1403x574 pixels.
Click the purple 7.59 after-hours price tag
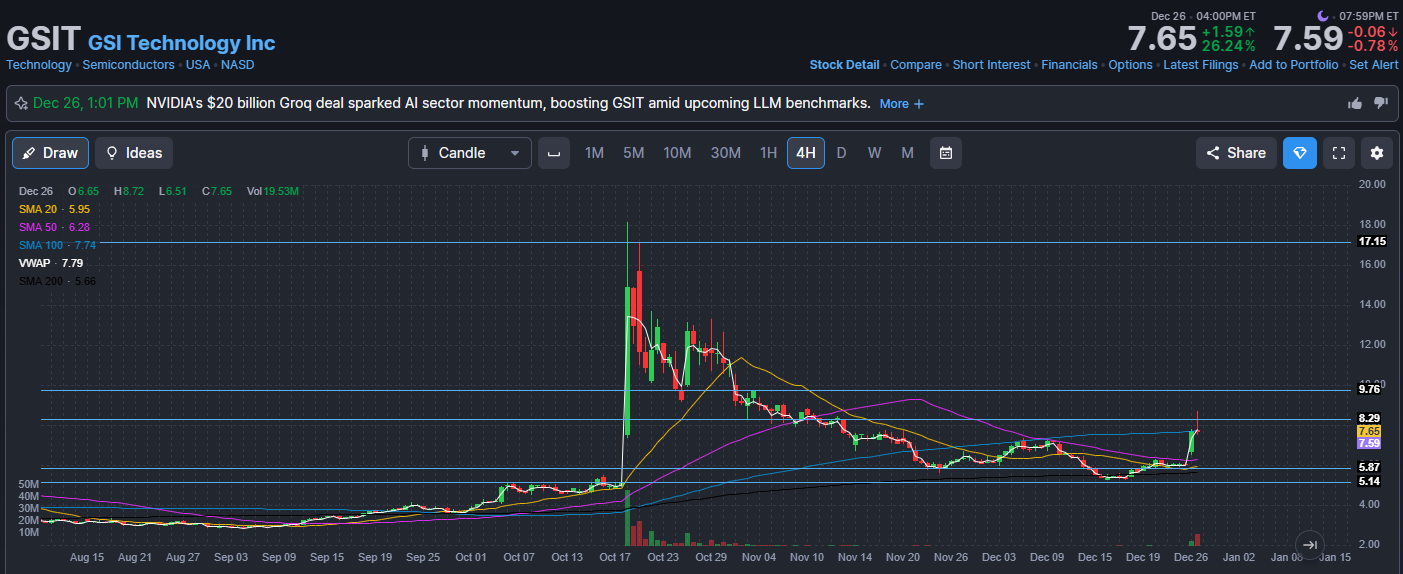1369,443
